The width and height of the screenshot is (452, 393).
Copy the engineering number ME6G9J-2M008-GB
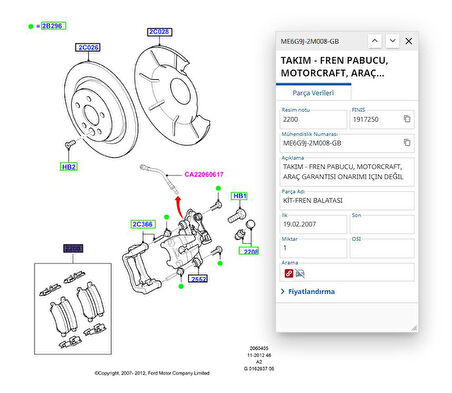407,143
